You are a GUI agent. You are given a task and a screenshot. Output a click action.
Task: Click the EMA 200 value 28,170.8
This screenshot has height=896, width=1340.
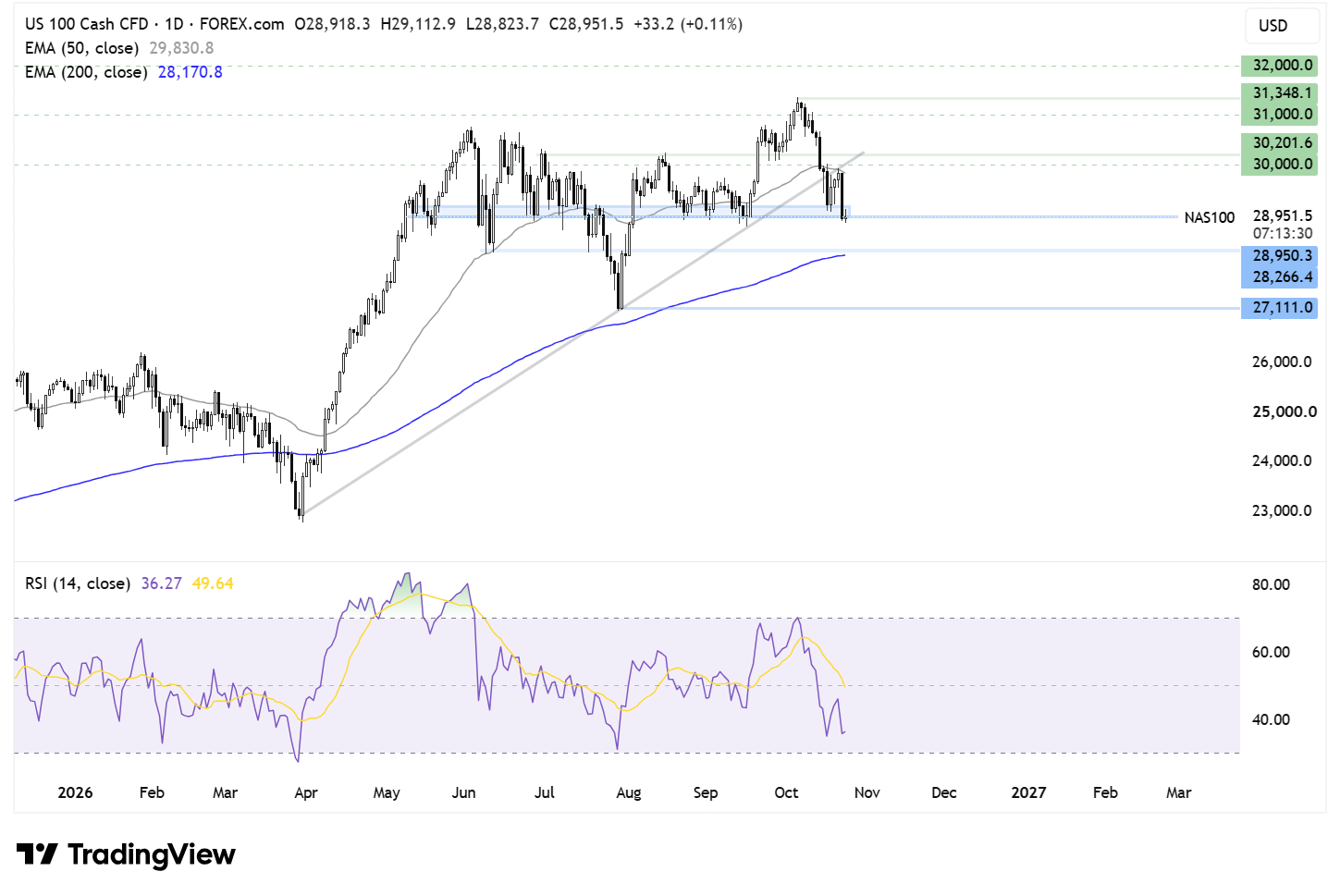pos(191,72)
